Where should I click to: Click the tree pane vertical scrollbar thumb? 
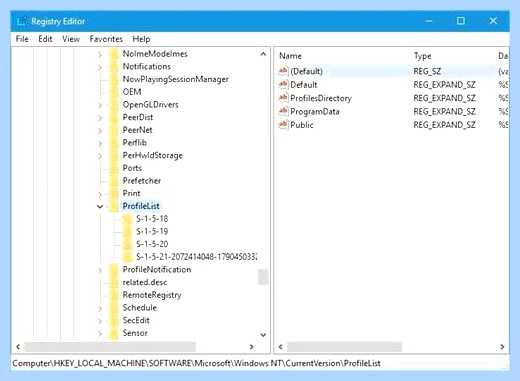(263, 277)
